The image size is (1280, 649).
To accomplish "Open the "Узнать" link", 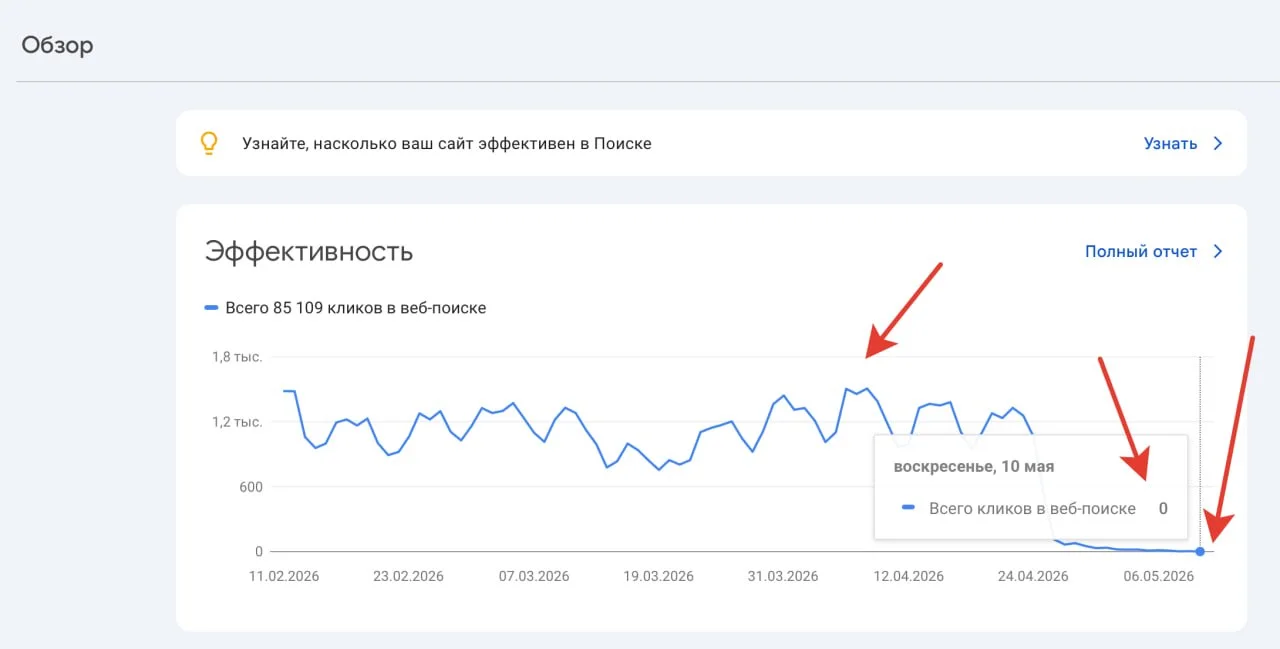I will [x=1170, y=143].
